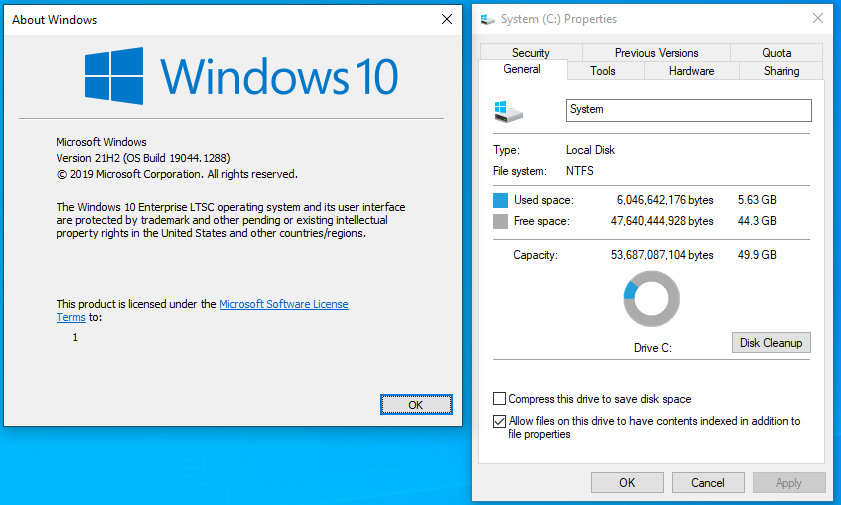Click the 'Version 21H2 (OS Build 19044.1288)' text

click(x=143, y=158)
